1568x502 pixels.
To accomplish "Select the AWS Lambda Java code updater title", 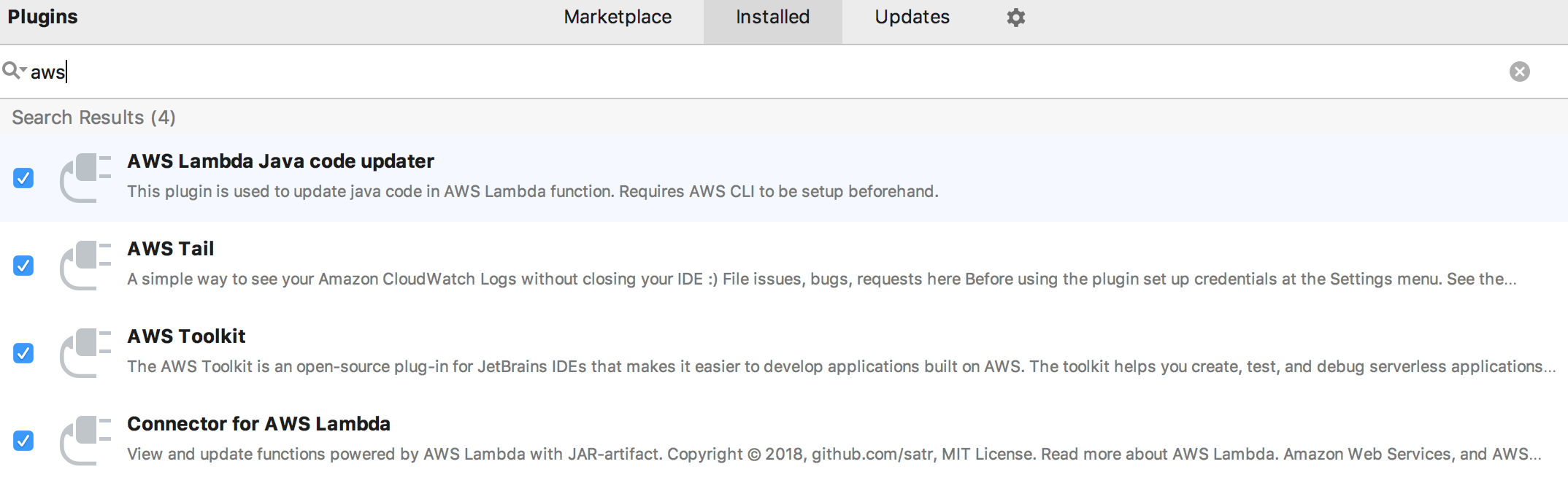I will point(280,161).
